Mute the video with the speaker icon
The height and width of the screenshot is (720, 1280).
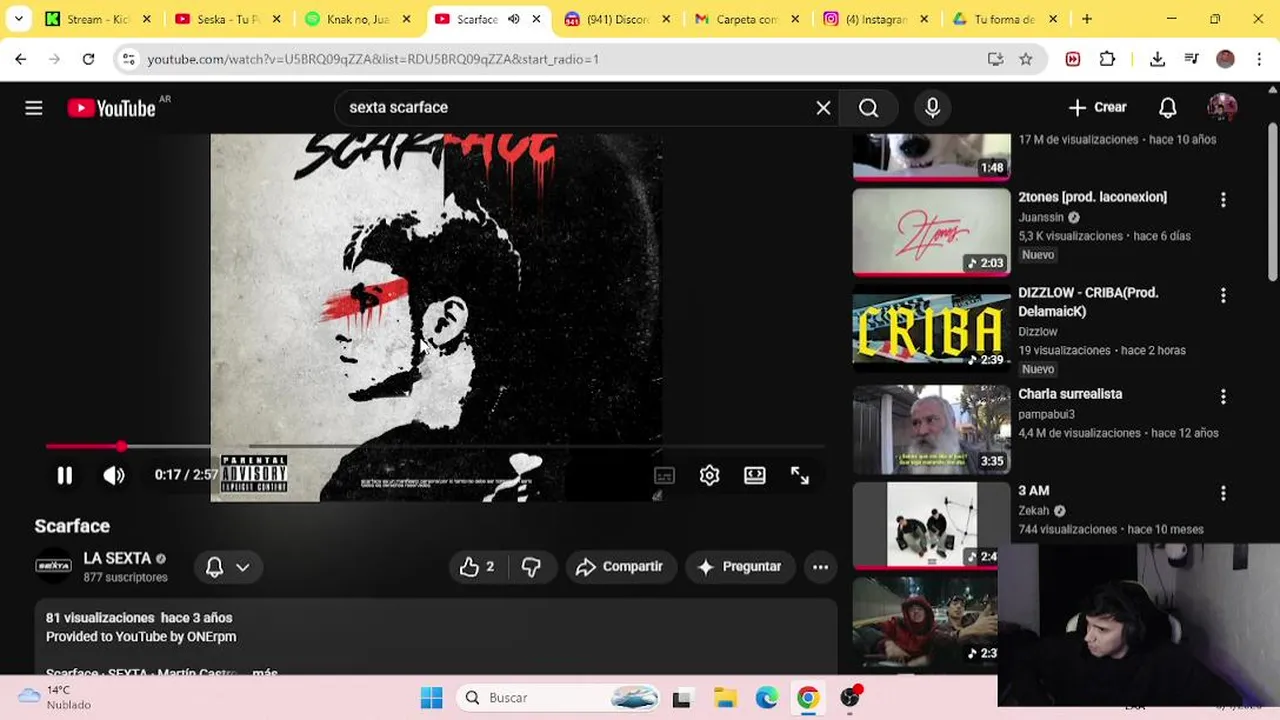tap(114, 476)
